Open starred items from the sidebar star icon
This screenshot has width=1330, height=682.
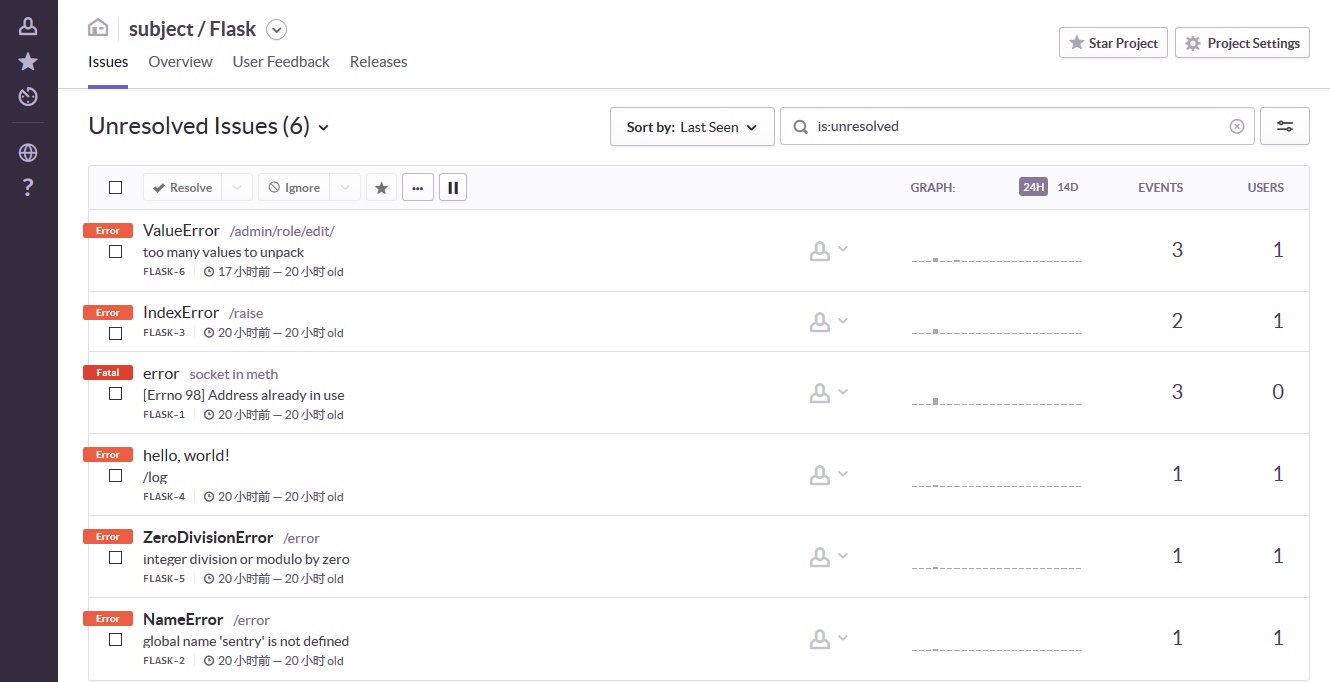coord(28,62)
